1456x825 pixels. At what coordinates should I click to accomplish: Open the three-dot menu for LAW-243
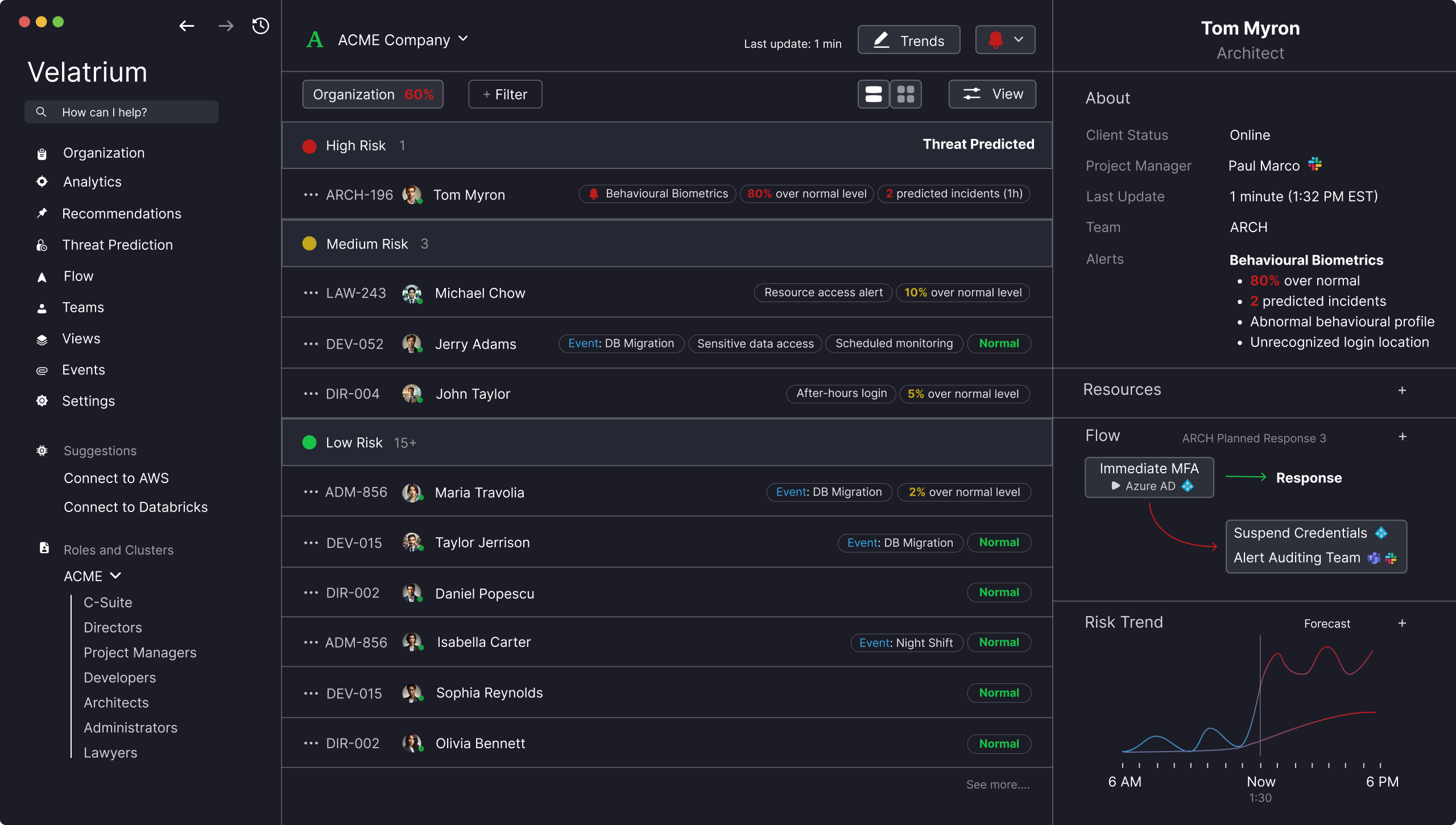(x=311, y=293)
